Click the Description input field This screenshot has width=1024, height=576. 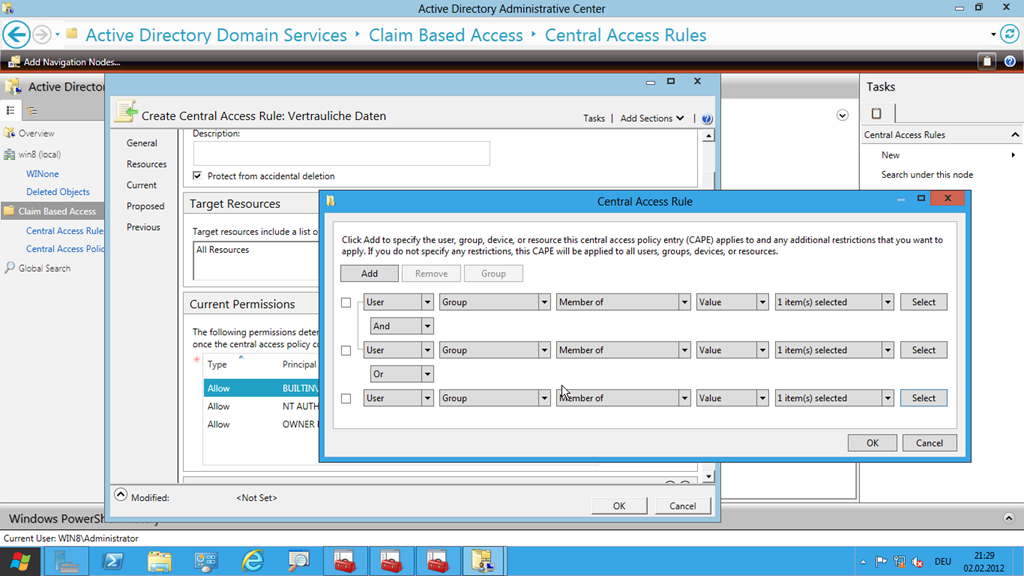[341, 153]
